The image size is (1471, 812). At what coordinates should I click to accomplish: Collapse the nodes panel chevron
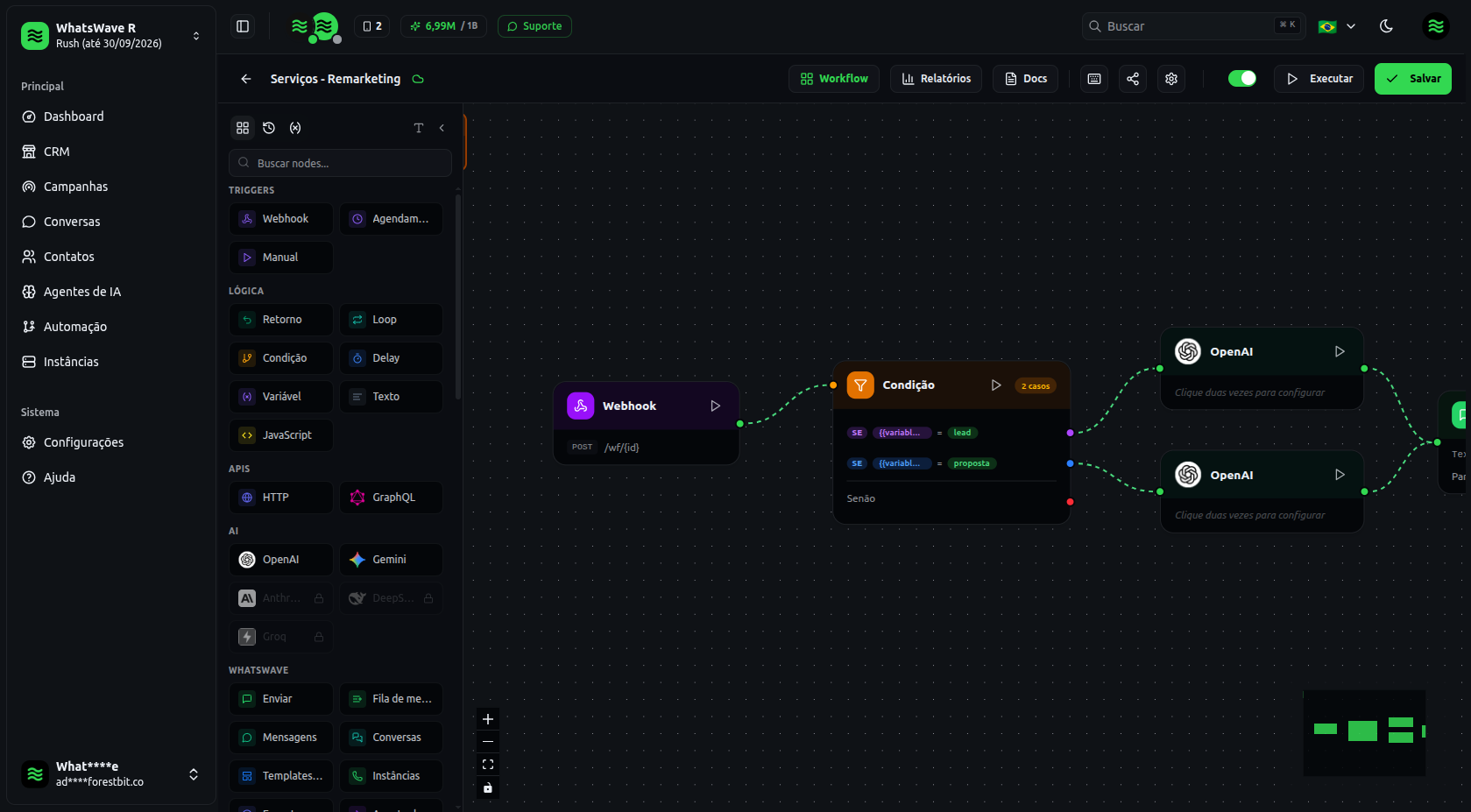click(442, 128)
